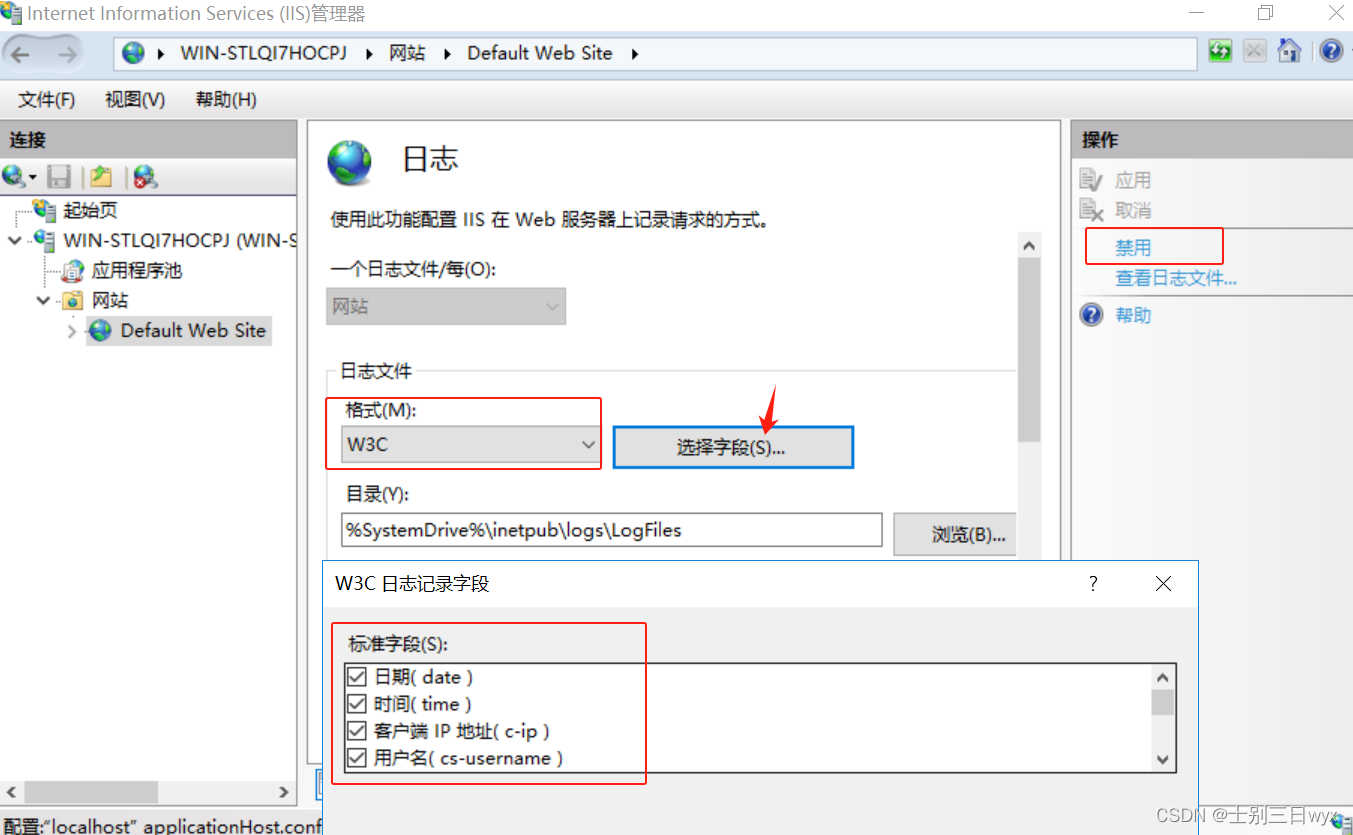The width and height of the screenshot is (1353, 835).
Task: Click the back navigation arrow
Action: point(21,54)
